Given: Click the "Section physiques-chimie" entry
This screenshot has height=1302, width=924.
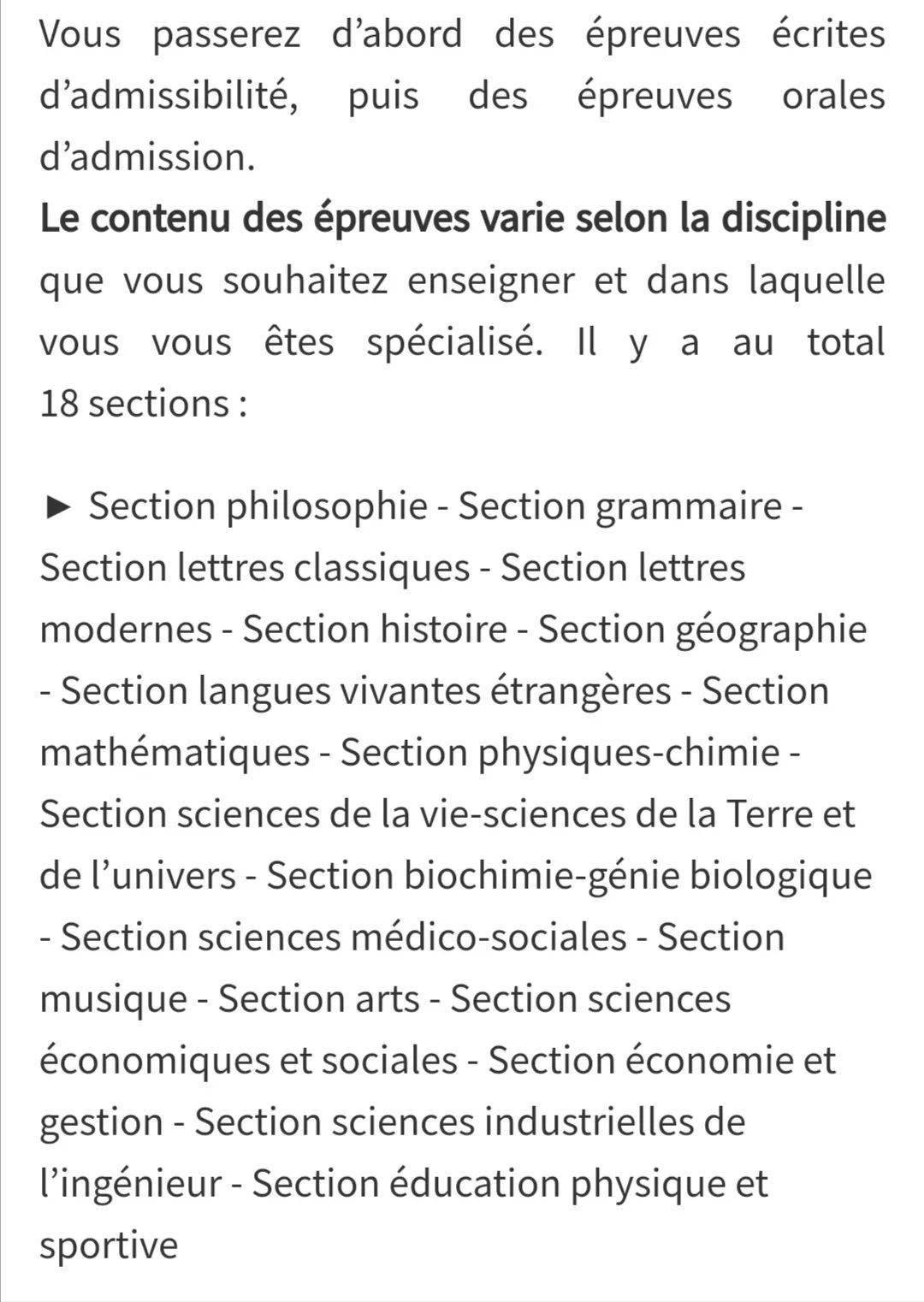Looking at the screenshot, I should click(x=560, y=753).
